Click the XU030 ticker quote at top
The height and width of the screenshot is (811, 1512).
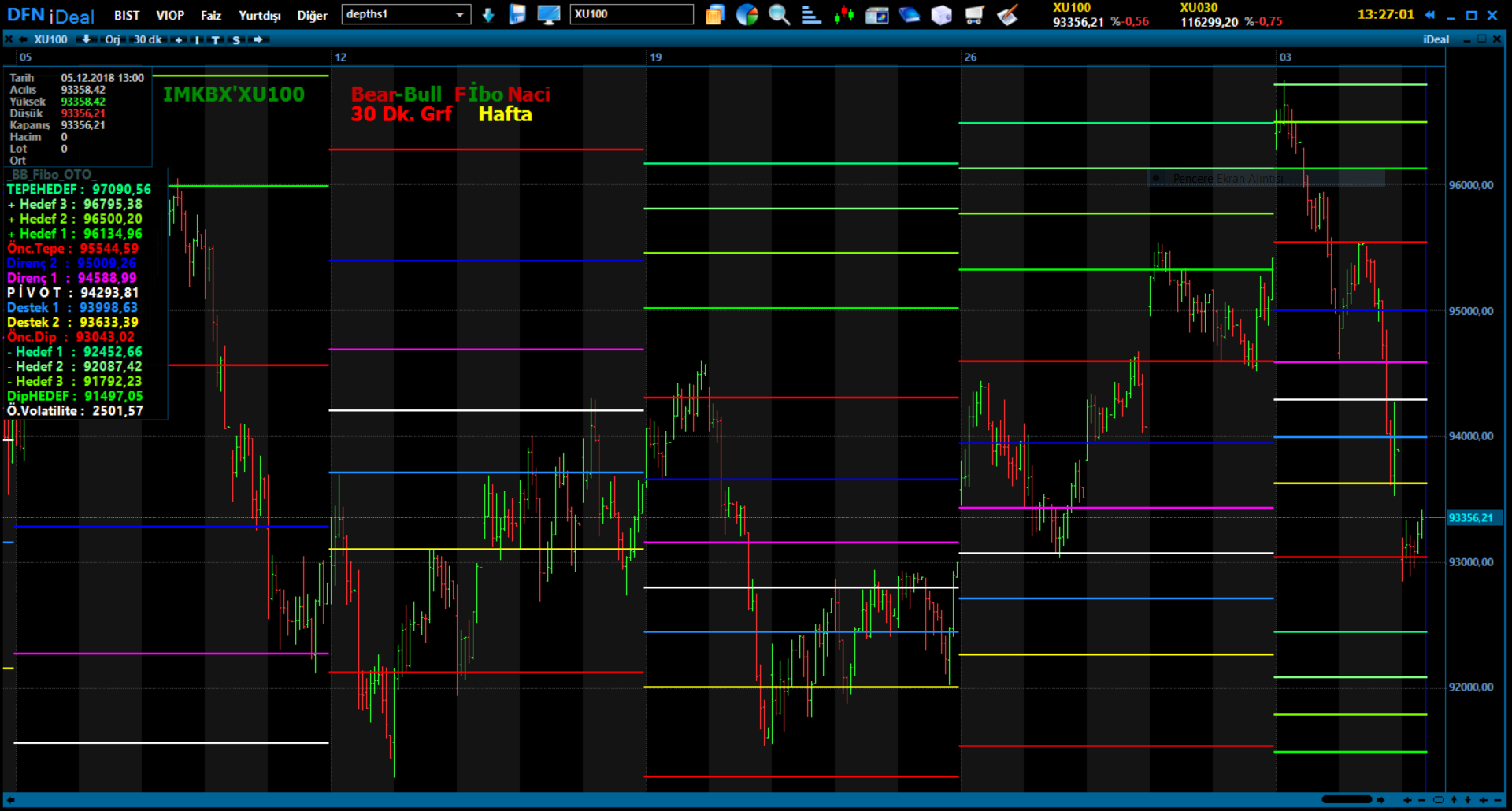coord(1231,15)
